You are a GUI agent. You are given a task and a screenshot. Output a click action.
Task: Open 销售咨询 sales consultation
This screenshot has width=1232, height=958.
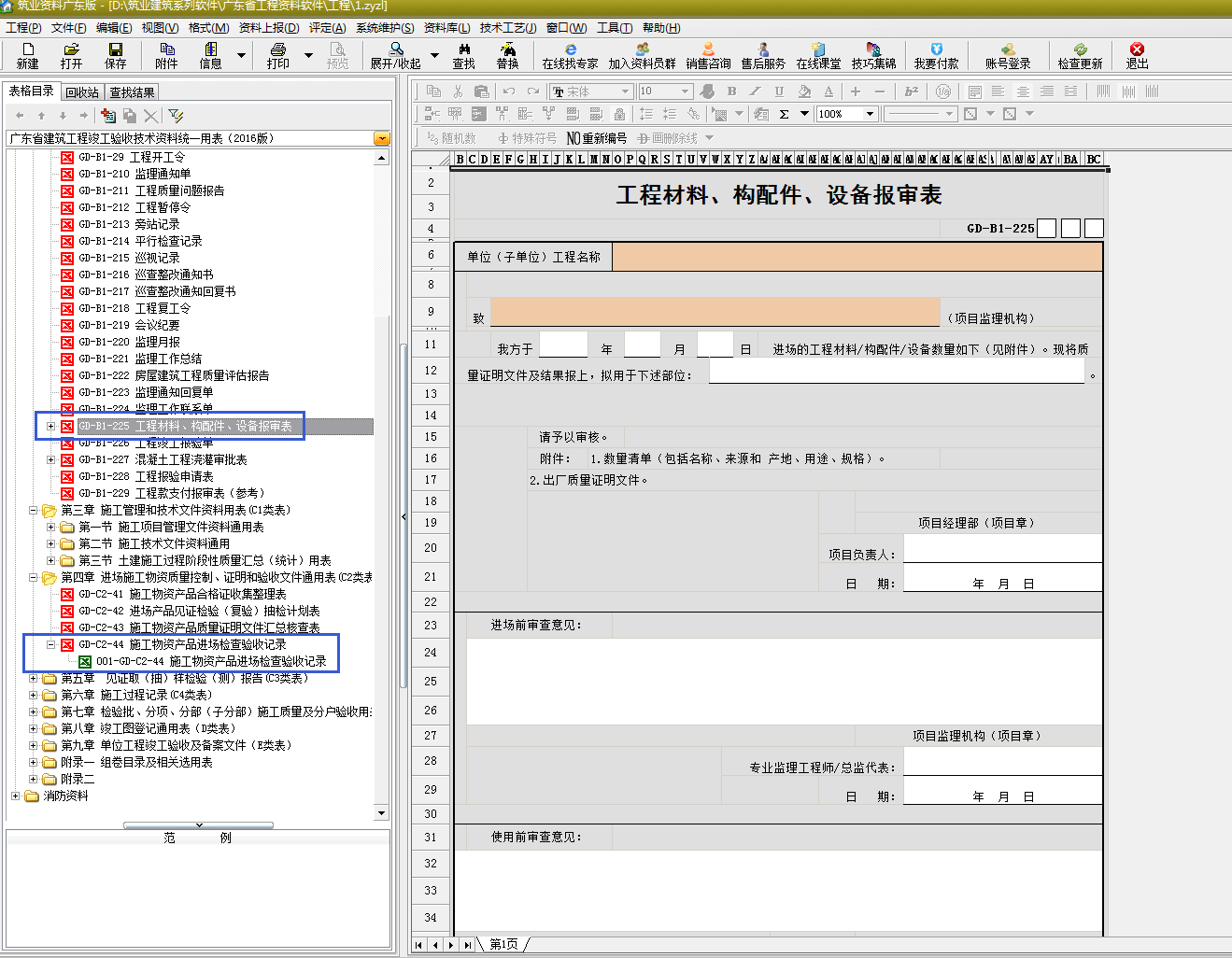coord(708,55)
